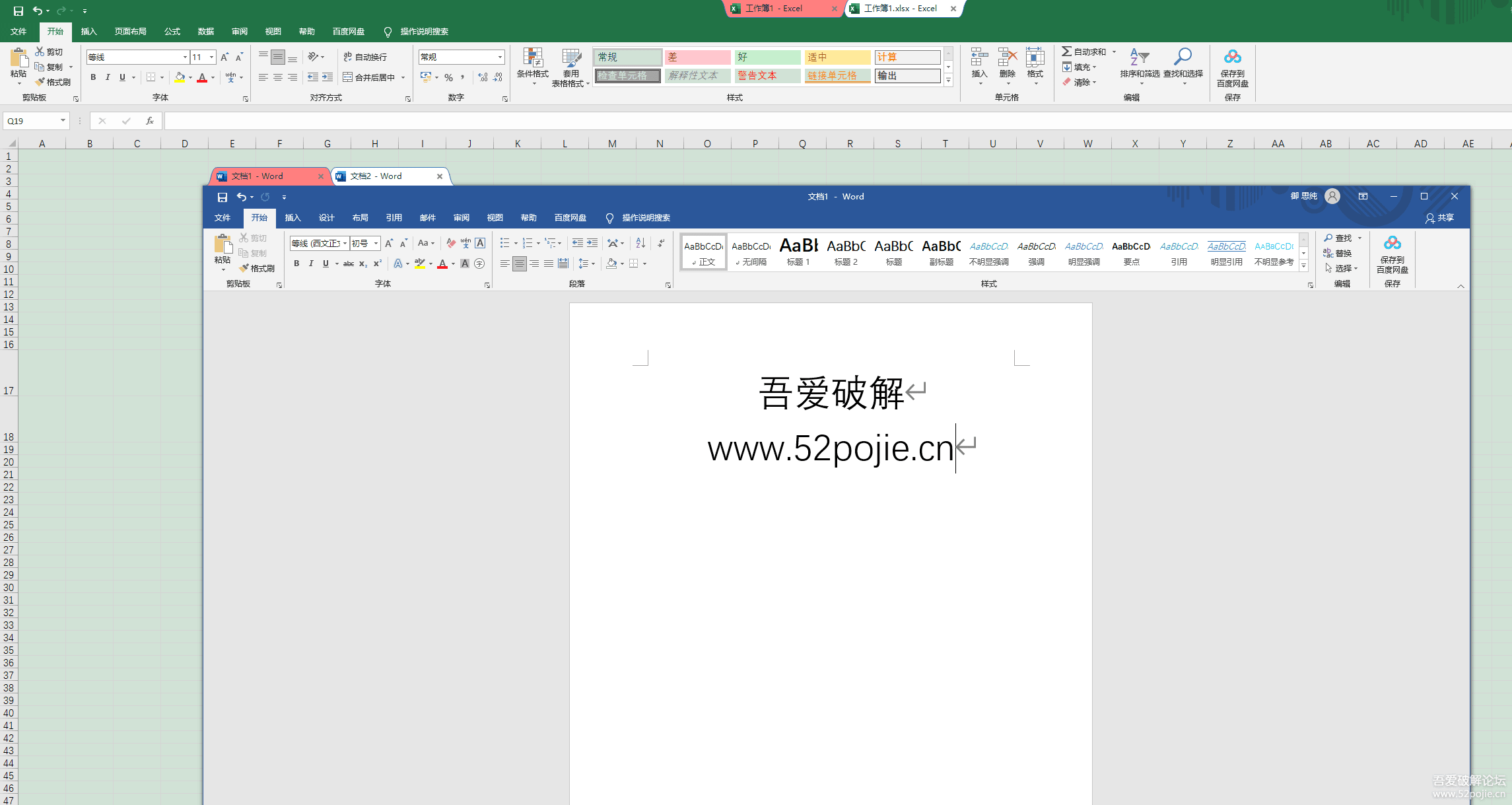Viewport: 1512px width, 805px height.
Task: Switch to 工作簿1 - Excel window tab
Action: click(x=783, y=9)
